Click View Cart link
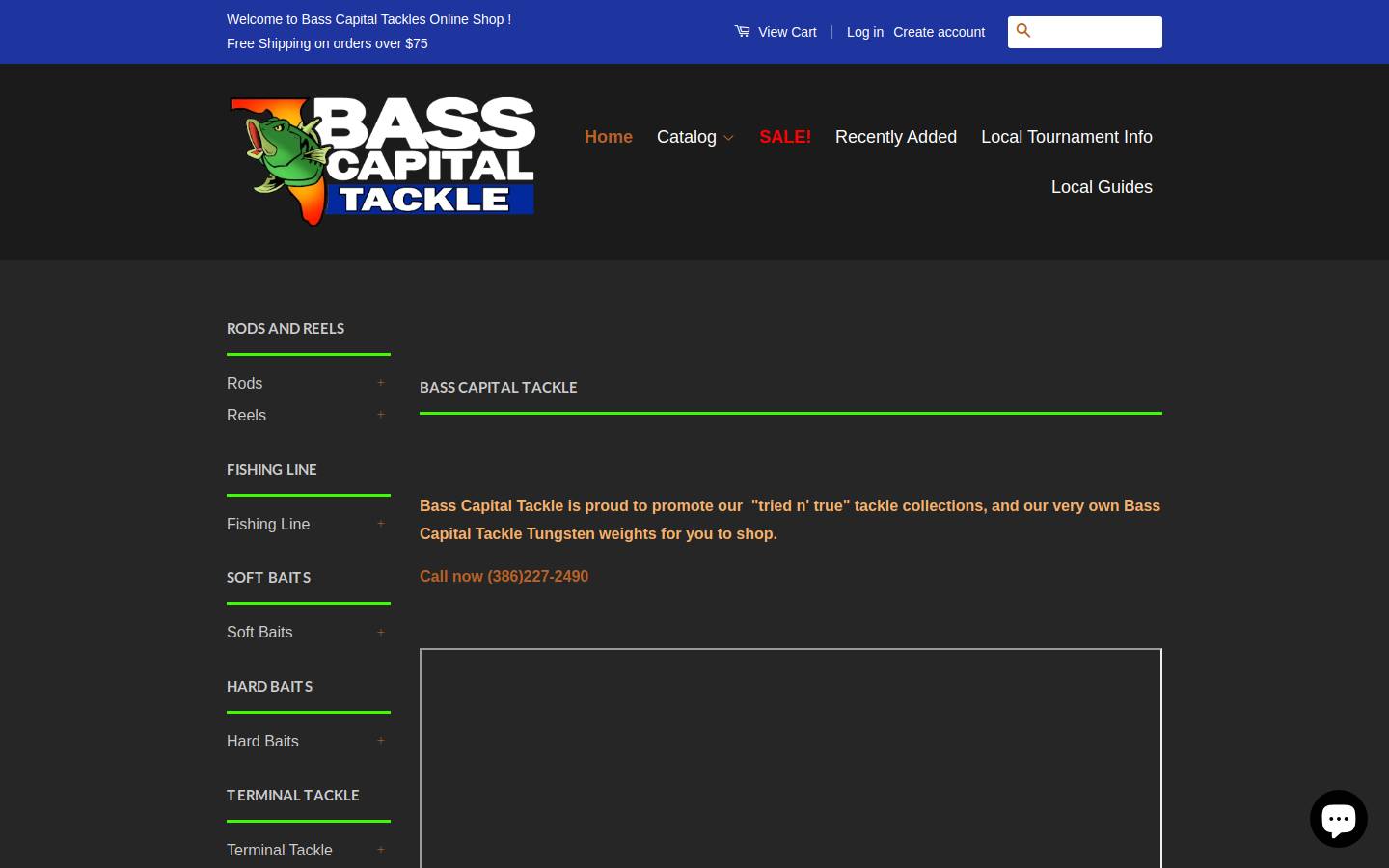Image resolution: width=1389 pixels, height=868 pixels. tap(787, 32)
